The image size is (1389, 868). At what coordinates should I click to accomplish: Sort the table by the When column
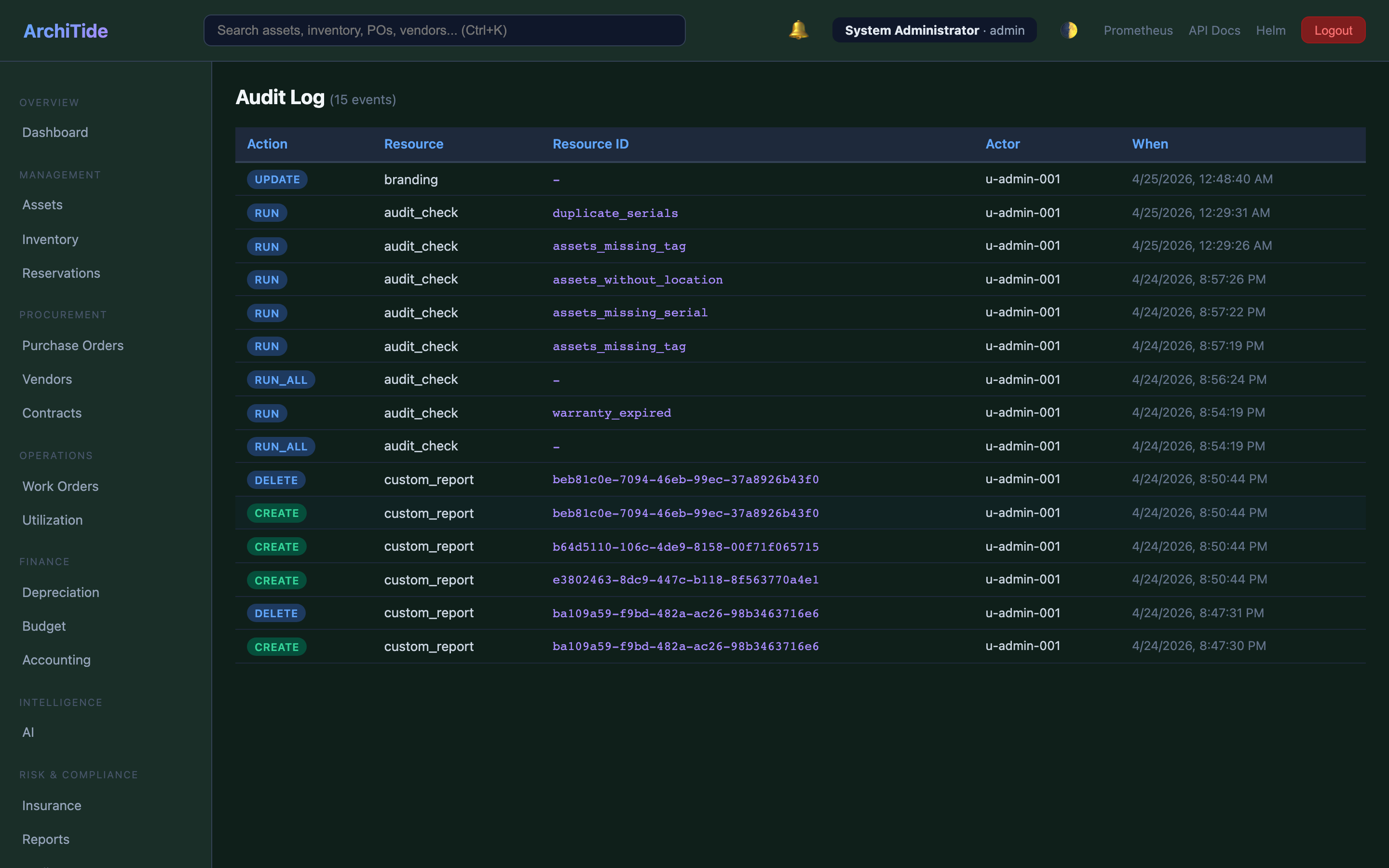1150,144
